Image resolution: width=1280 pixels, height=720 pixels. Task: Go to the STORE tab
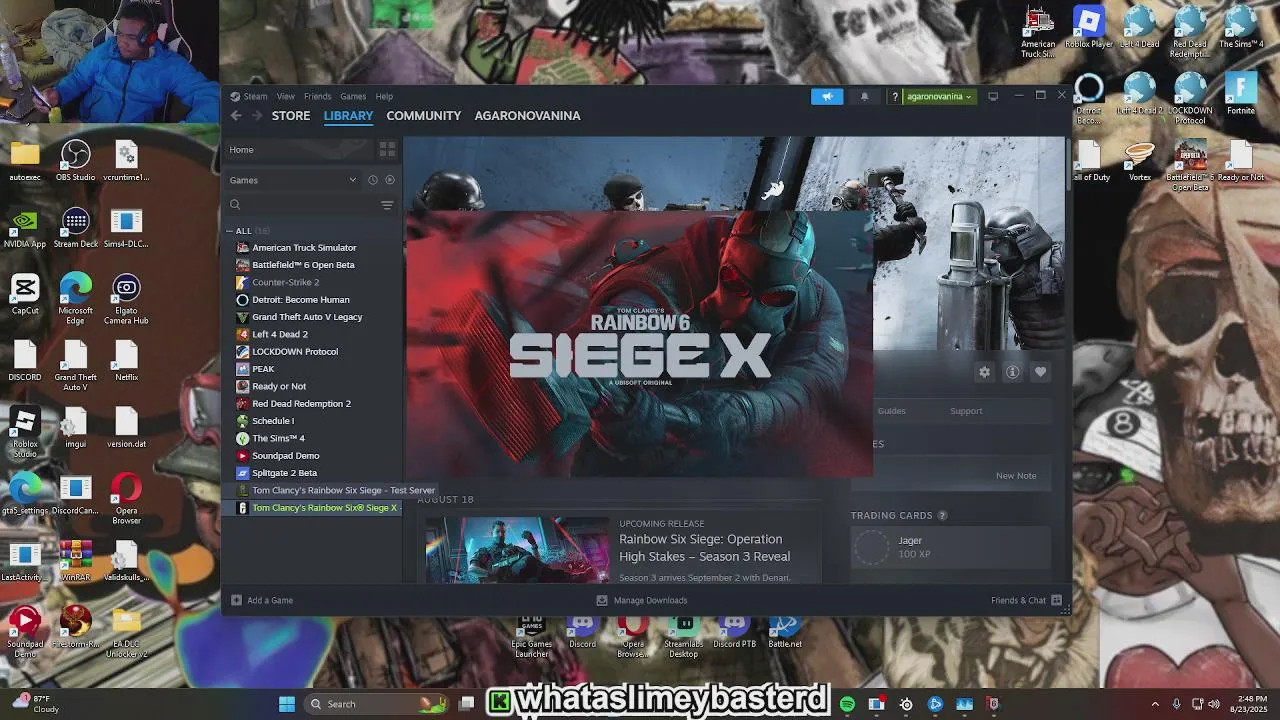click(x=291, y=116)
